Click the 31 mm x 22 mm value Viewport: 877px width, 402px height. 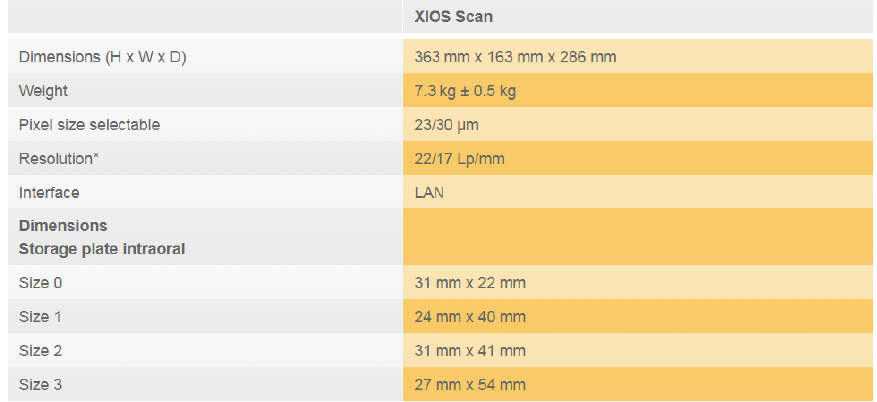point(470,283)
